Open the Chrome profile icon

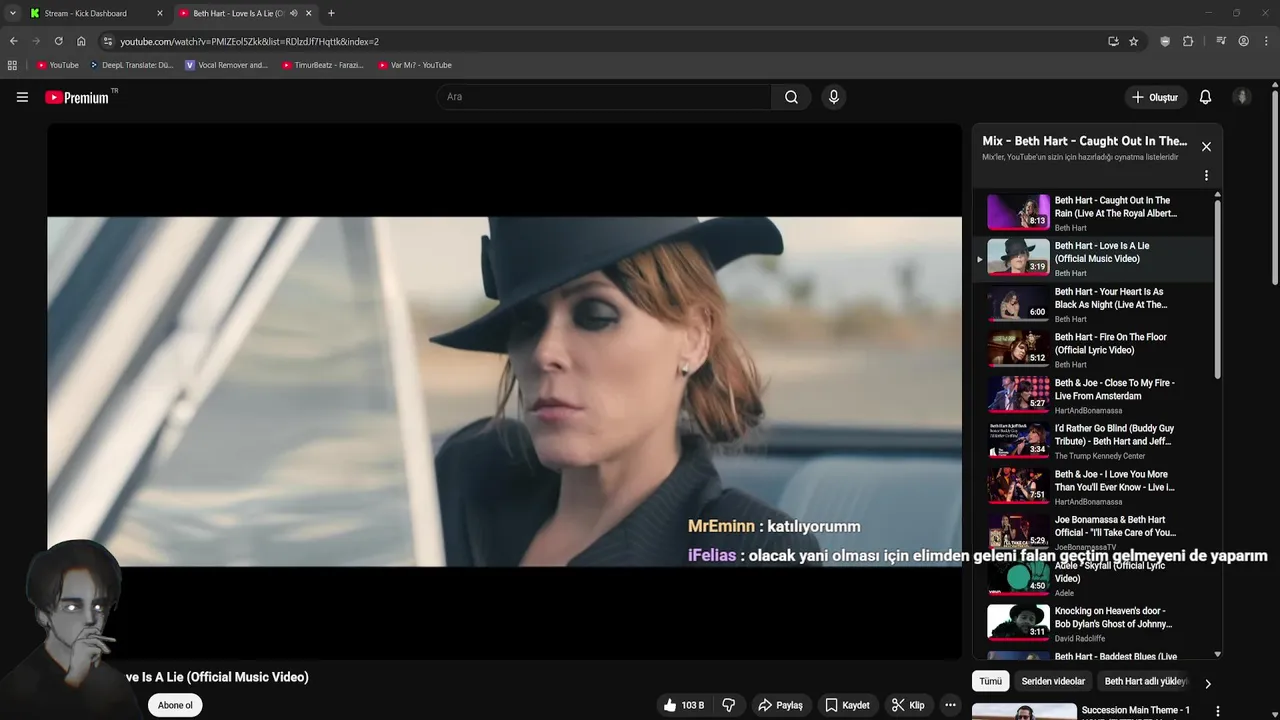click(1243, 41)
